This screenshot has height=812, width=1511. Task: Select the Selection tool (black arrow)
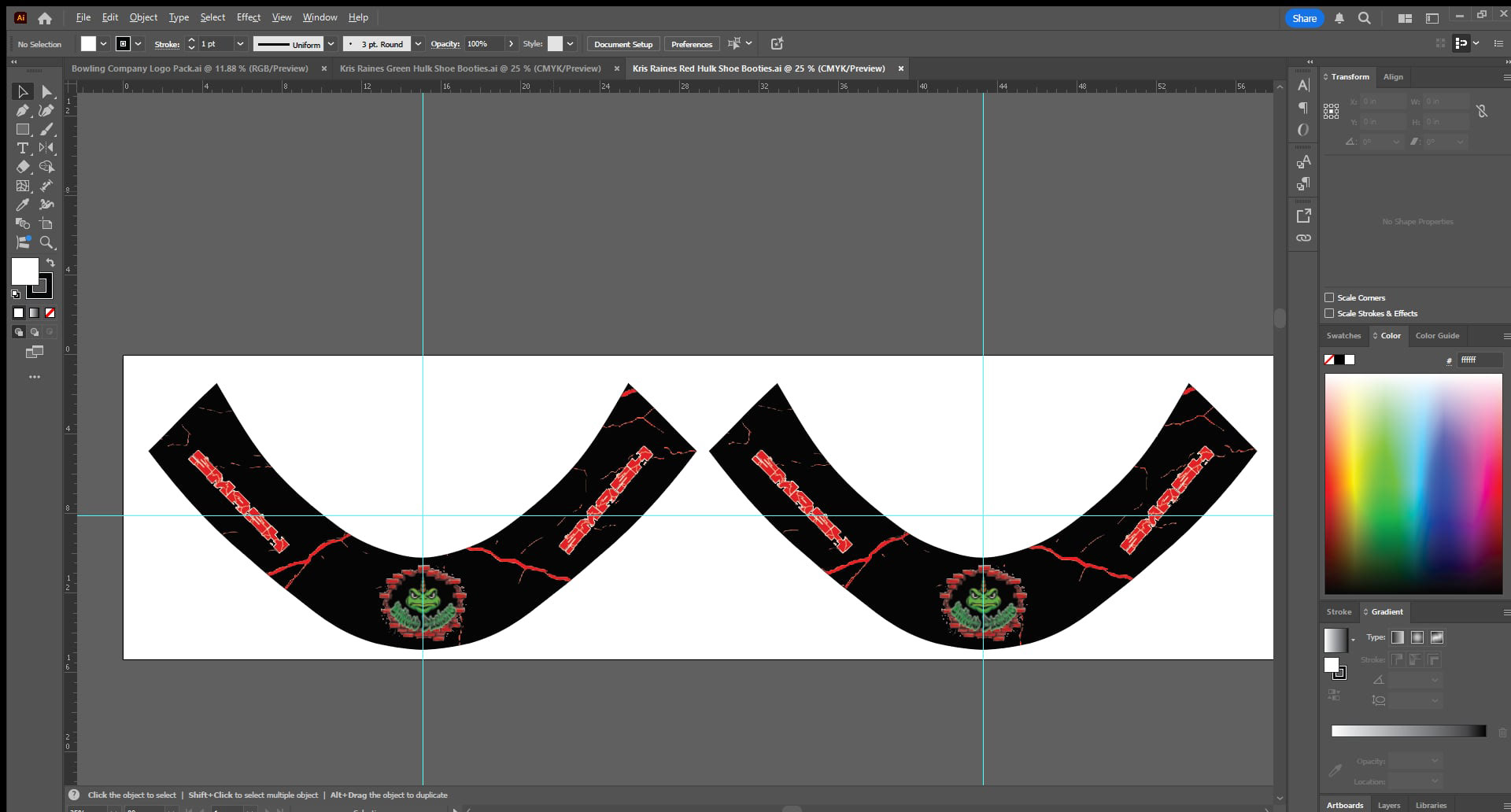tap(23, 92)
